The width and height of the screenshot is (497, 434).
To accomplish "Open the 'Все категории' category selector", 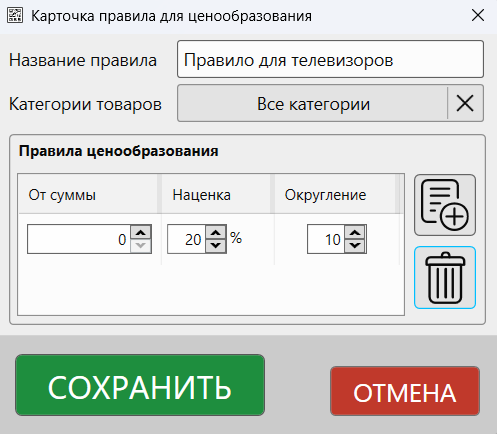I will (x=312, y=103).
